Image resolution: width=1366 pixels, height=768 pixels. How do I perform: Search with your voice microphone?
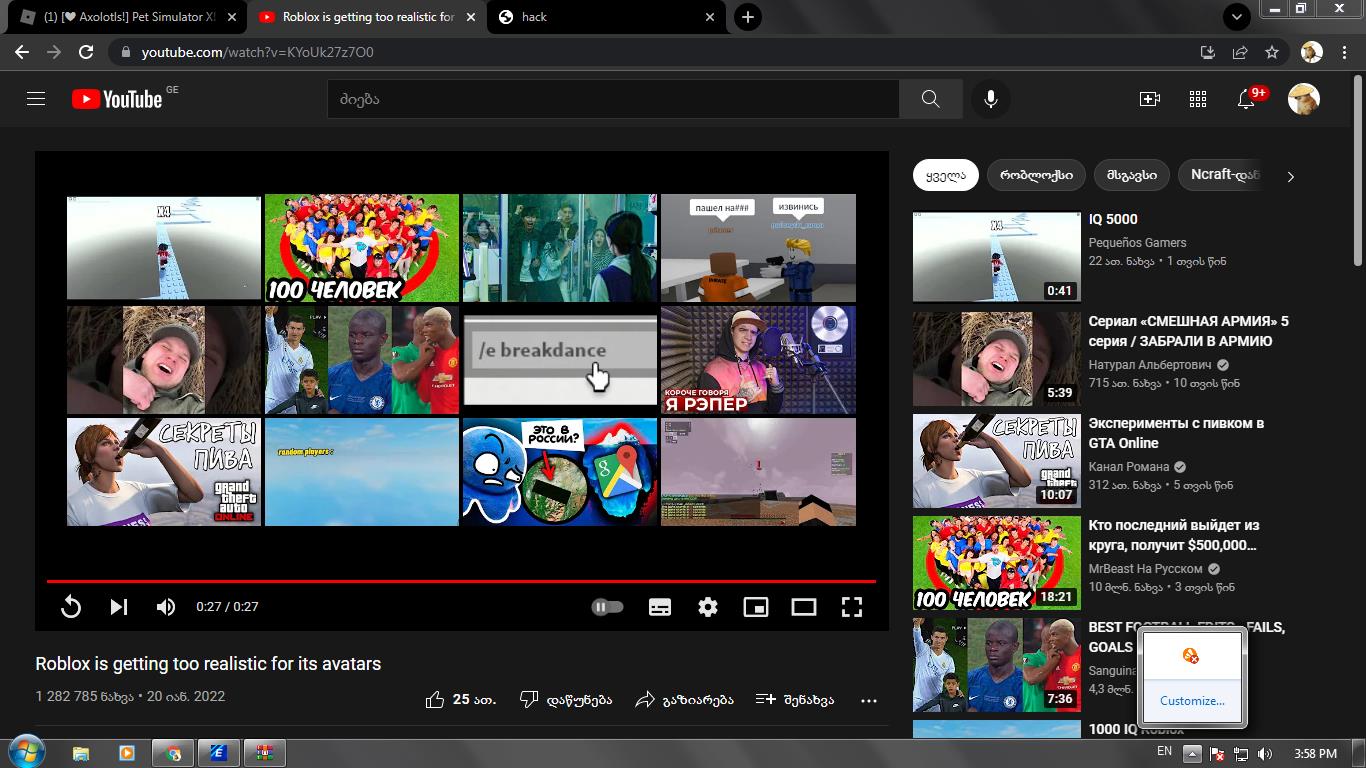pyautogui.click(x=991, y=99)
